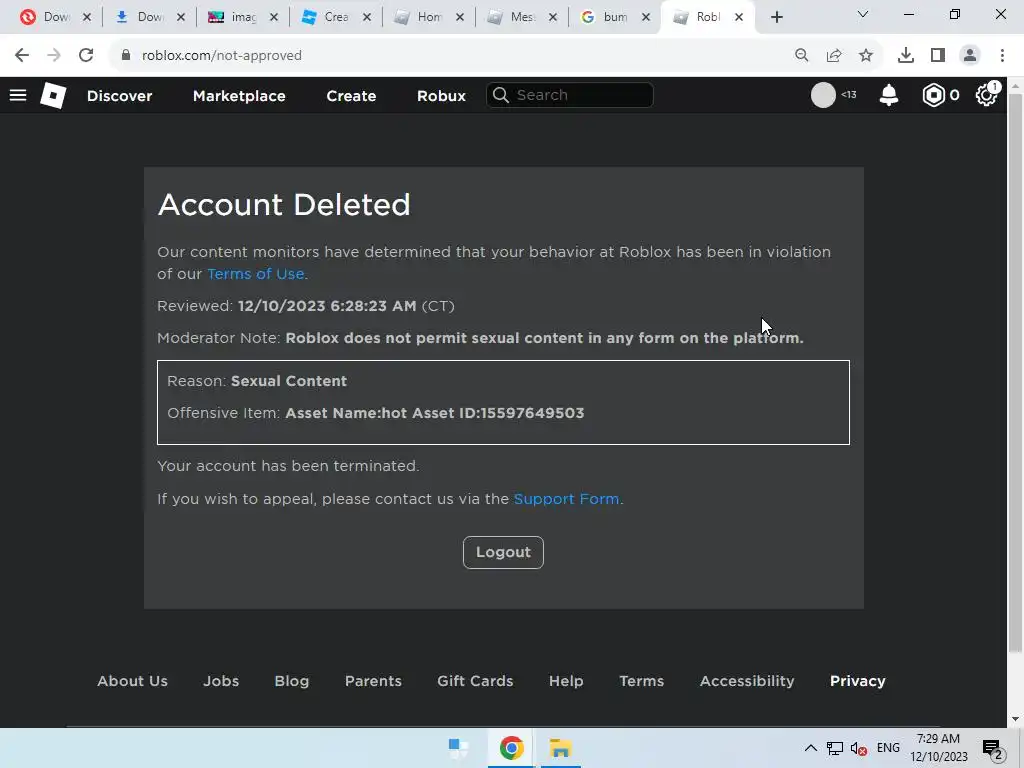Open the Support Form link
Viewport: 1024px width, 768px height.
566,499
